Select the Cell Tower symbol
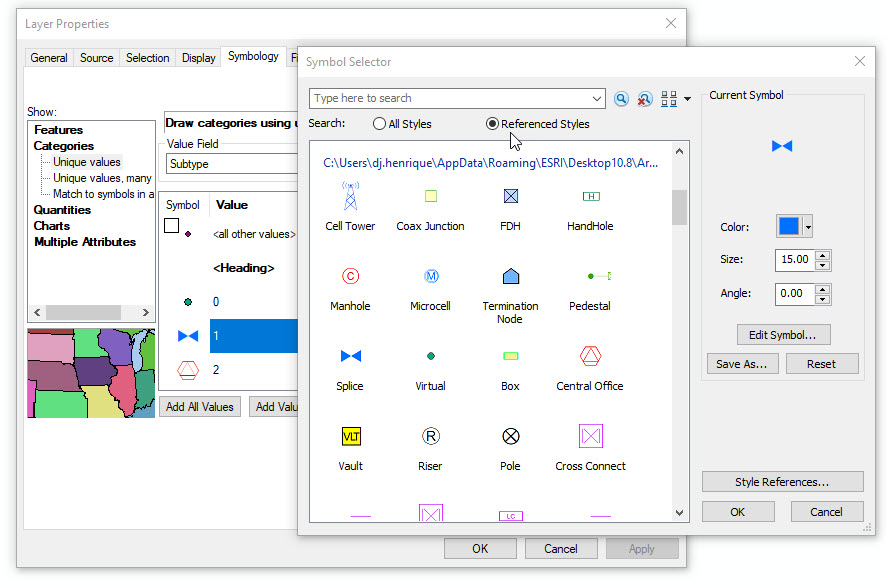The height and width of the screenshot is (583, 886). (350, 196)
